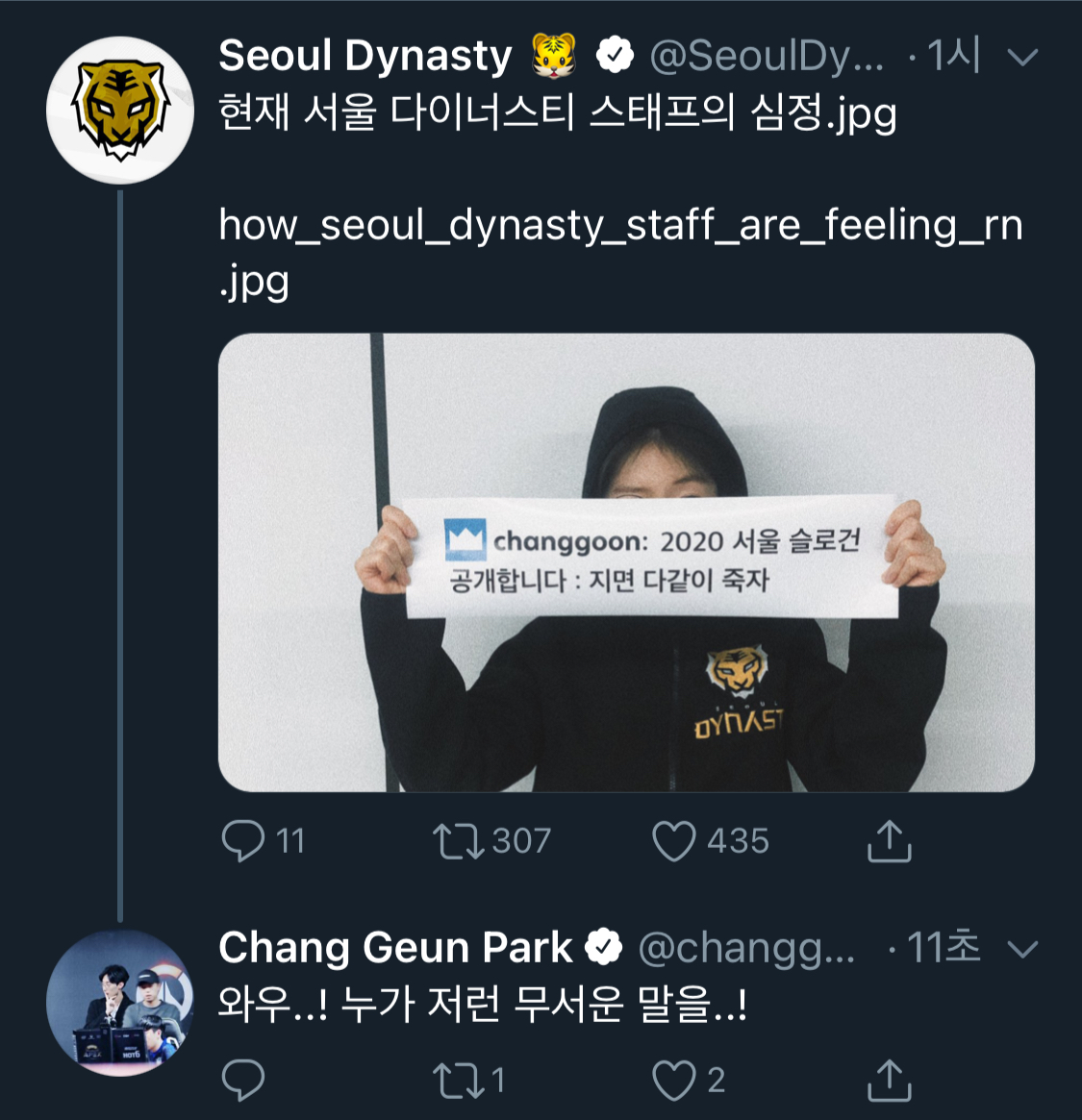Open share options on Chang Geun Park's reply

click(892, 1080)
